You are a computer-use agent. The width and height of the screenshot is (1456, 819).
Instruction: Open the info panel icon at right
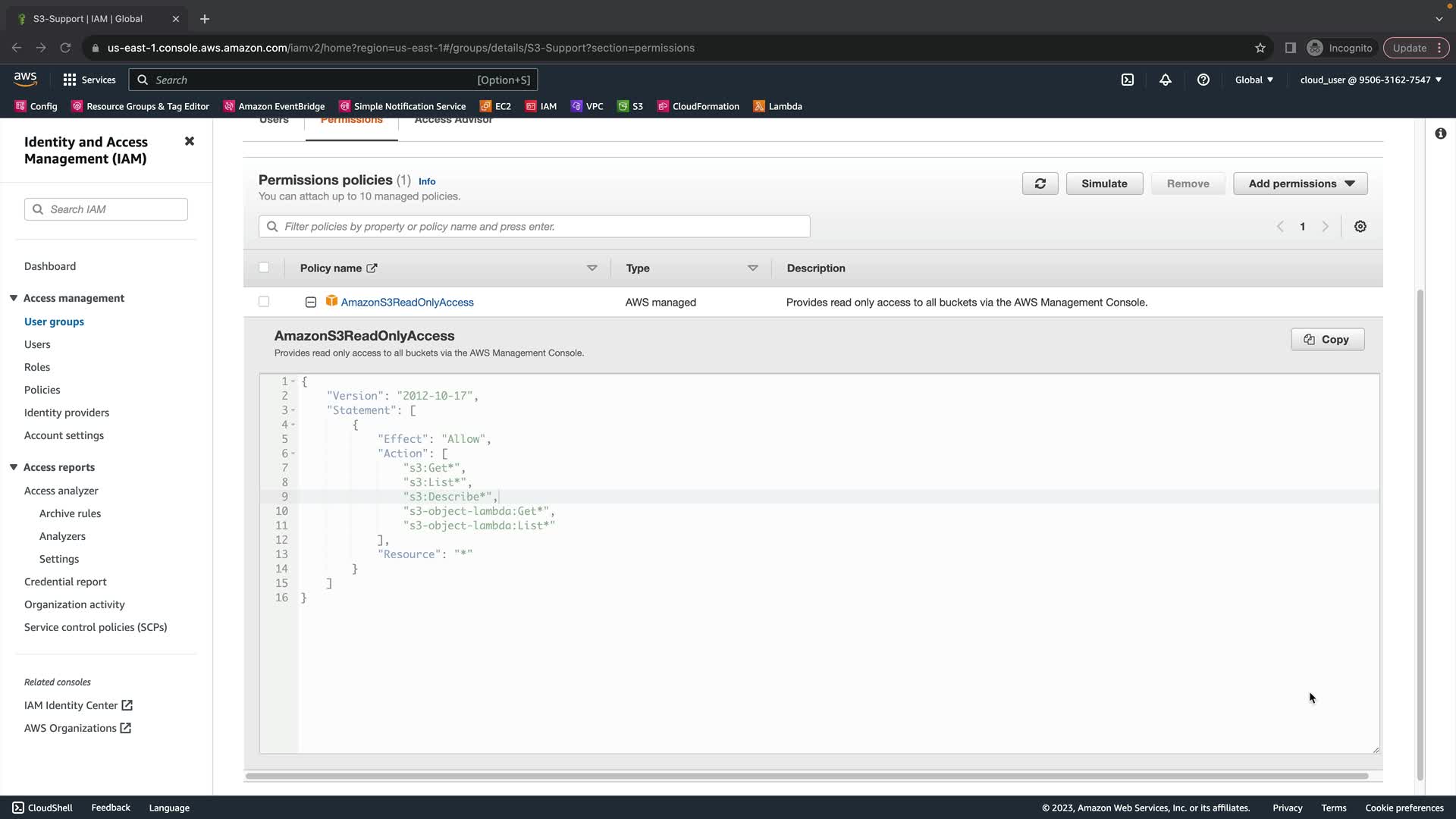click(x=1440, y=133)
